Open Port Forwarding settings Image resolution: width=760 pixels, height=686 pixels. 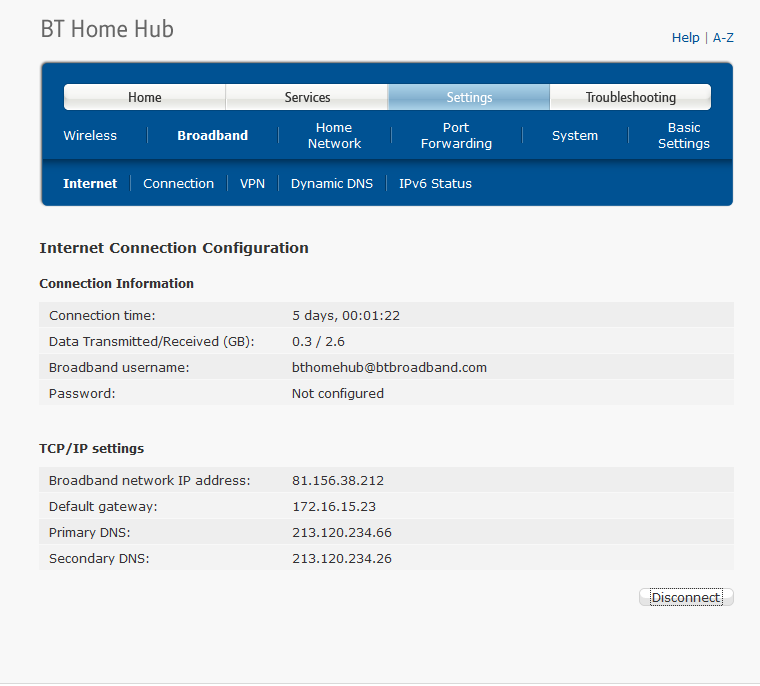pyautogui.click(x=456, y=135)
